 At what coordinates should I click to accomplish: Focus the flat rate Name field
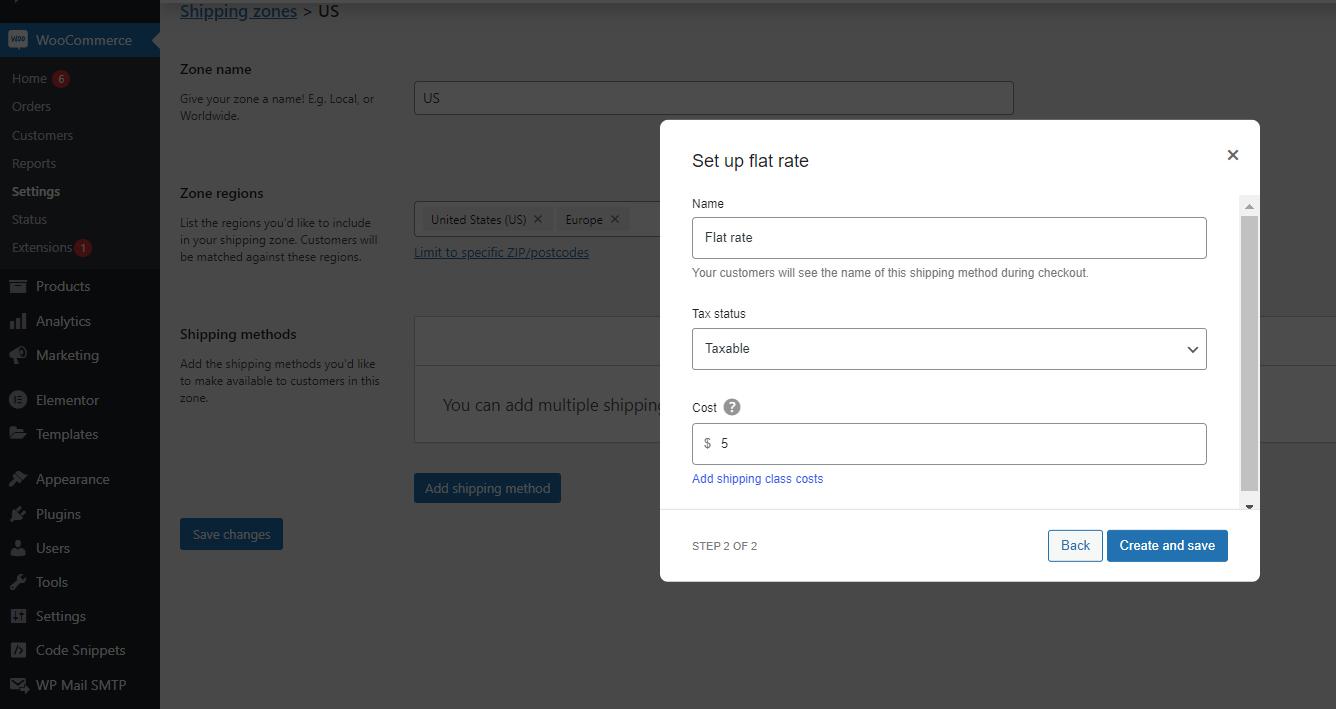click(948, 238)
